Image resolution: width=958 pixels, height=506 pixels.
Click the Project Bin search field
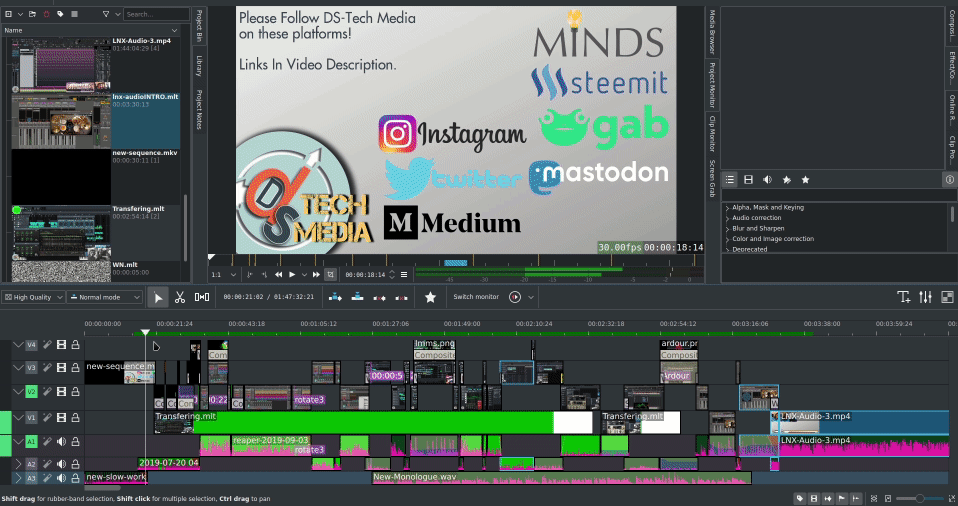pos(156,13)
